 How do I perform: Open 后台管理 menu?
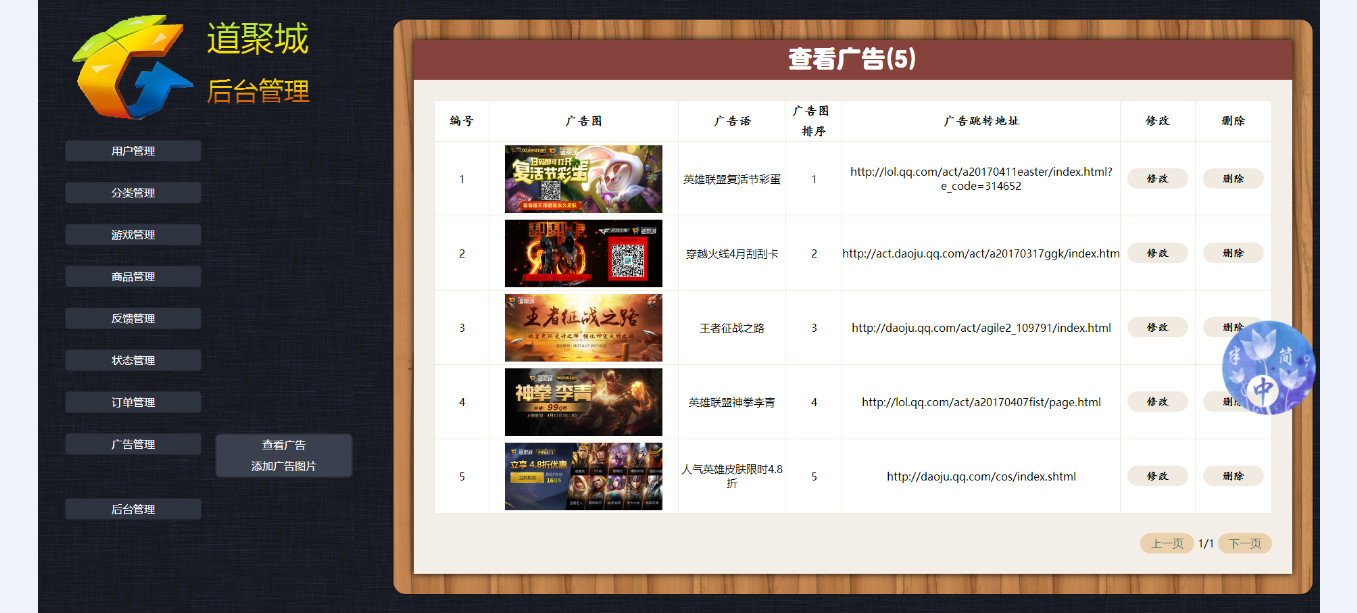click(133, 510)
